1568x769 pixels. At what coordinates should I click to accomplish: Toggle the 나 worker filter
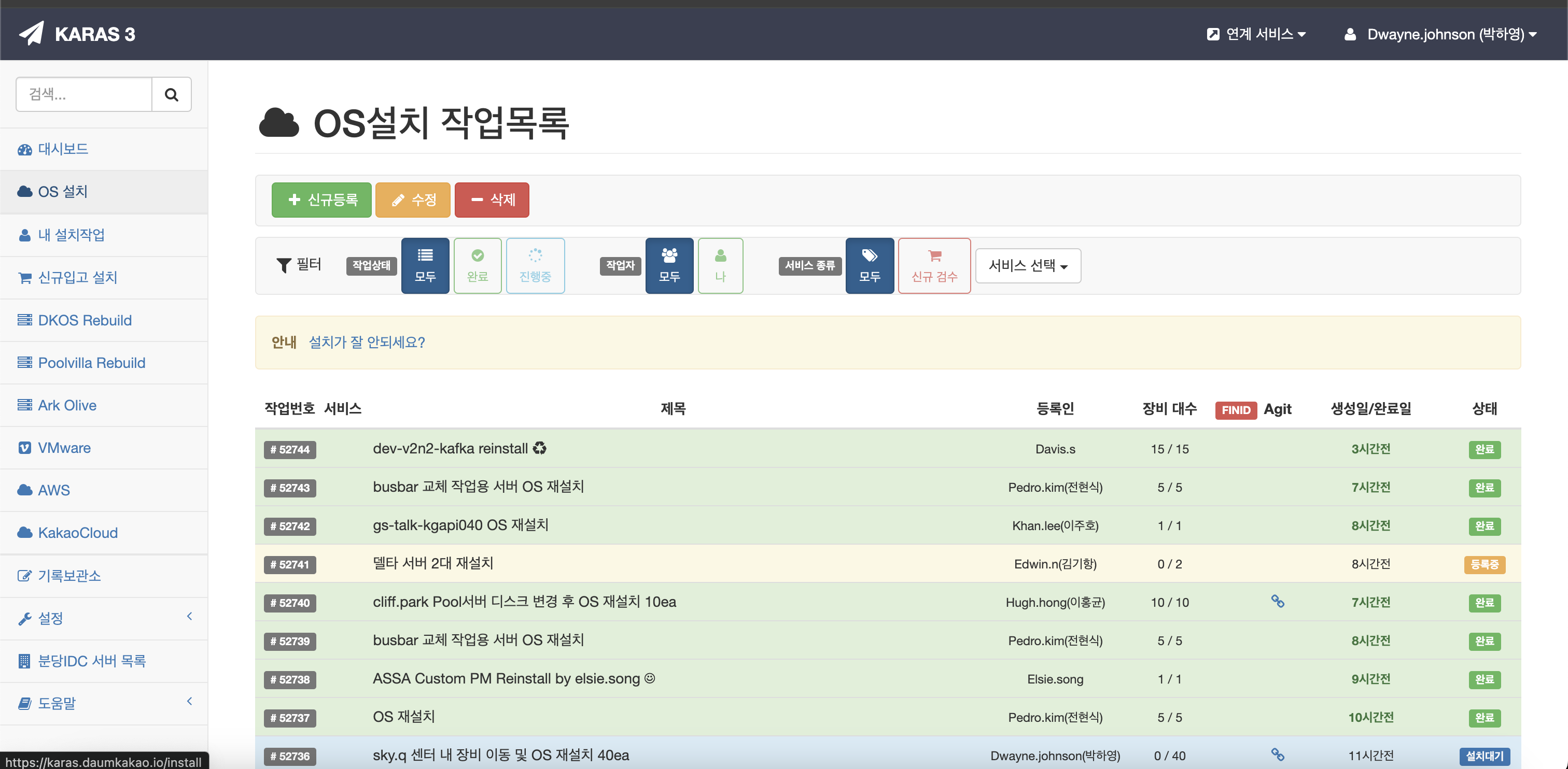pyautogui.click(x=720, y=266)
